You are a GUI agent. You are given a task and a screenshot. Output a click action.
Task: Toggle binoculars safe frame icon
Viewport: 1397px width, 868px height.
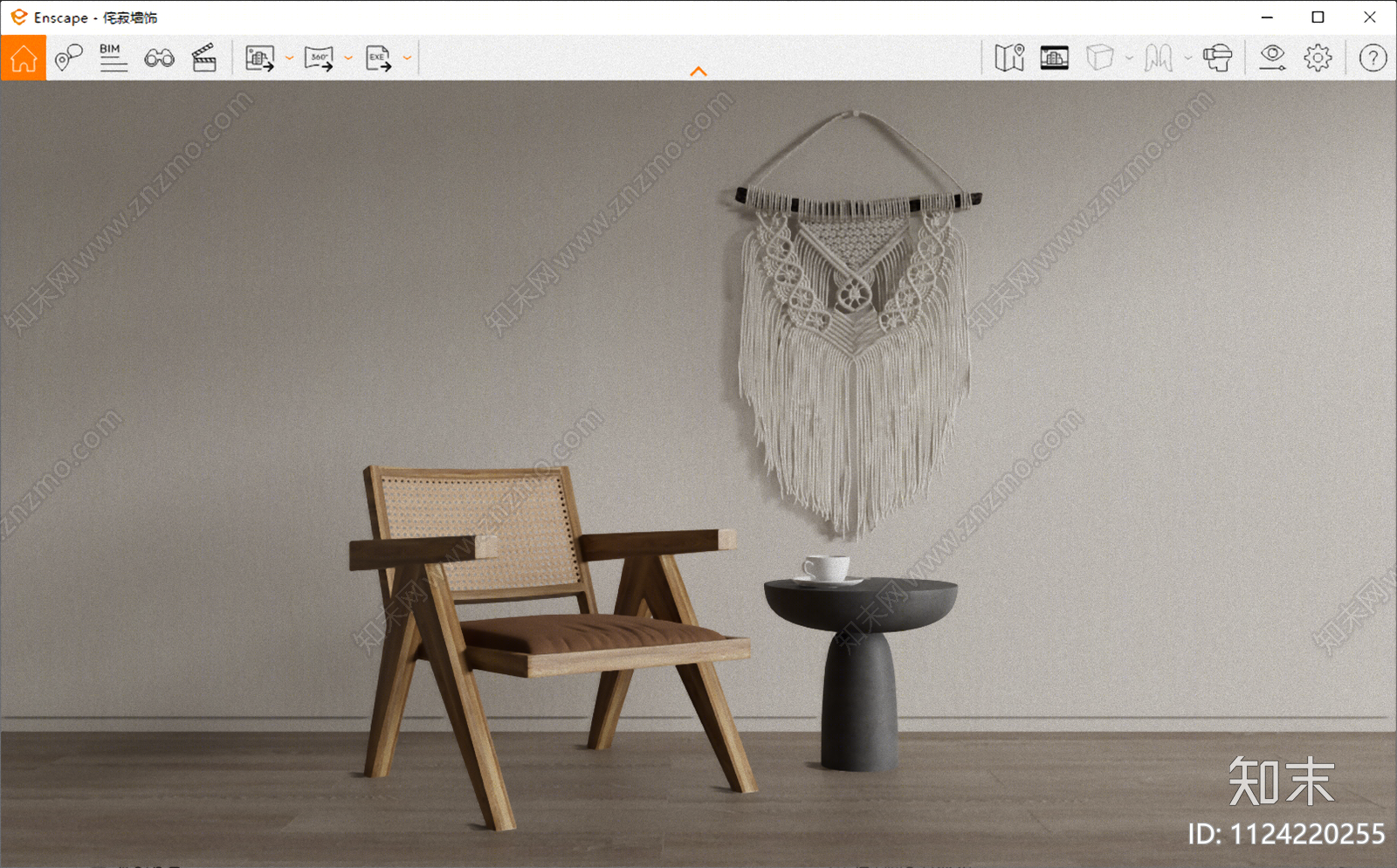tap(159, 59)
